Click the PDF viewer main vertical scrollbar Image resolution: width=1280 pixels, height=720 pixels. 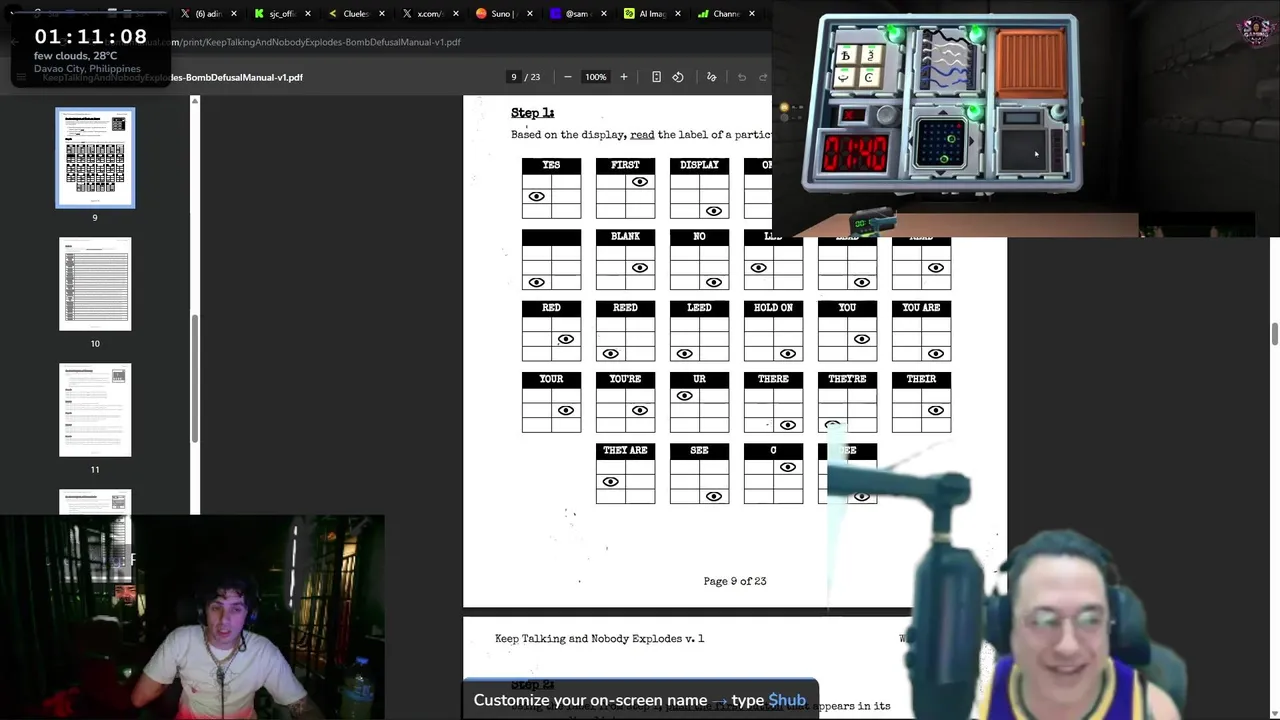point(1275,334)
